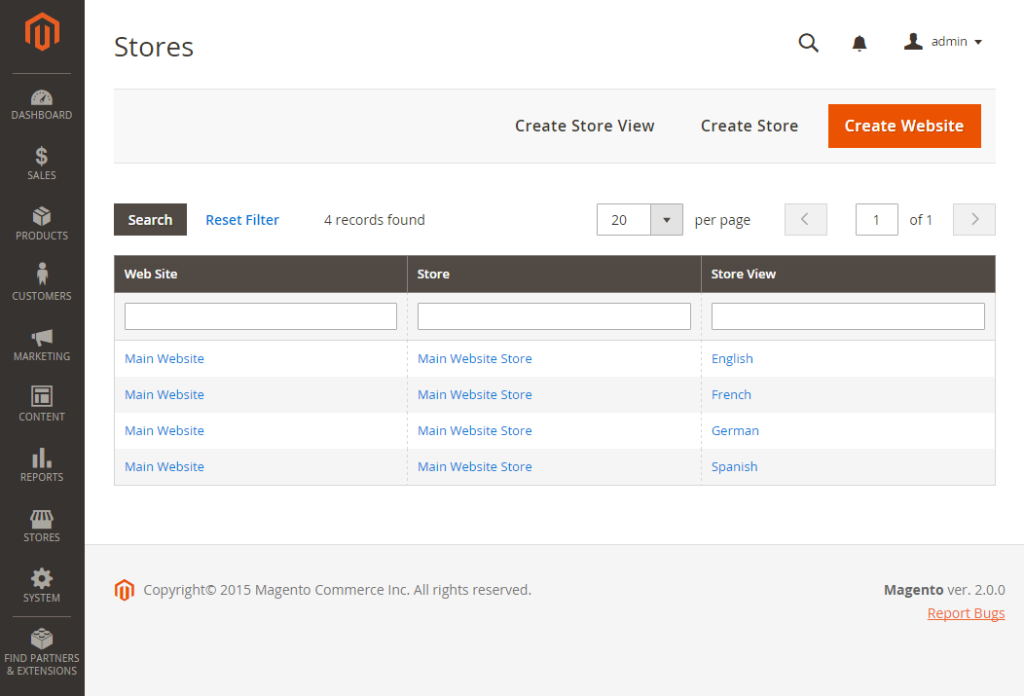The height and width of the screenshot is (696, 1024).
Task: Click the global search magnifier icon
Action: pyautogui.click(x=808, y=43)
